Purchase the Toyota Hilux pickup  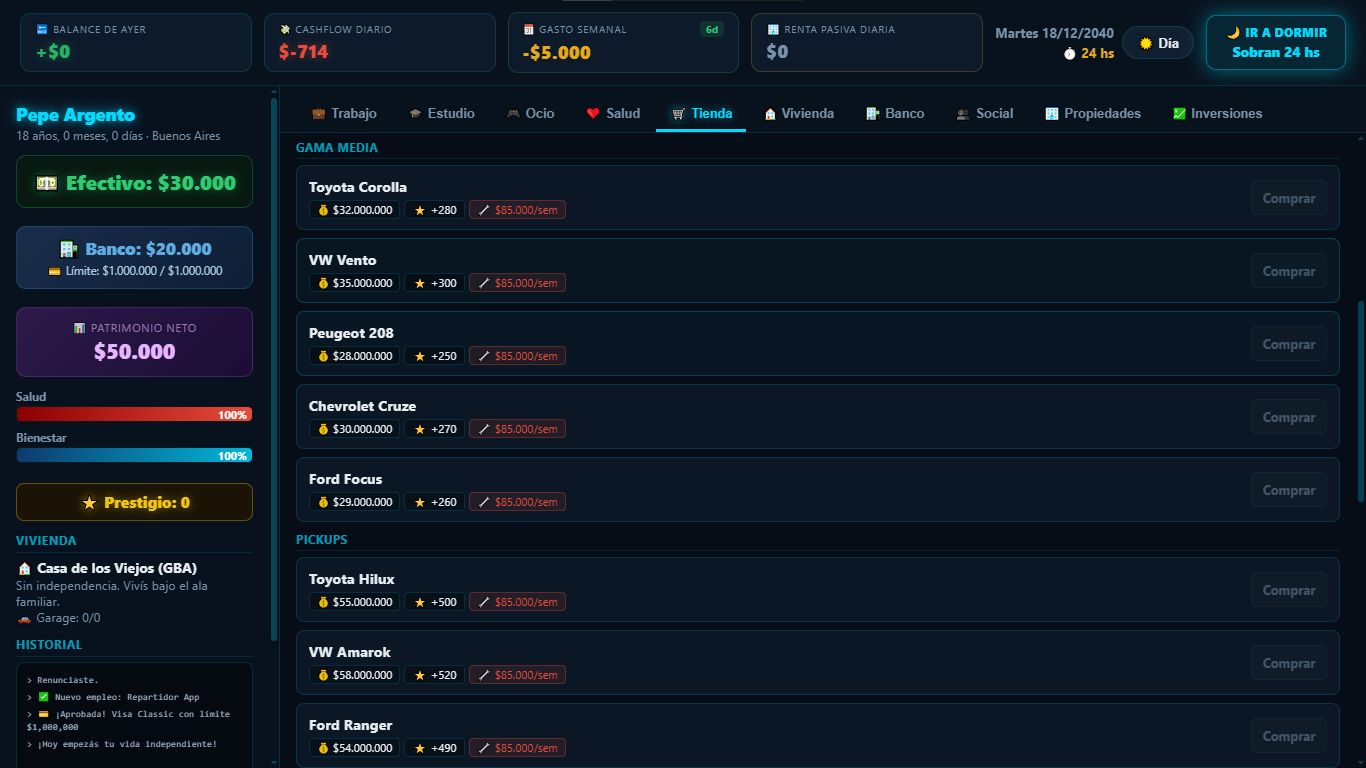click(x=1289, y=590)
